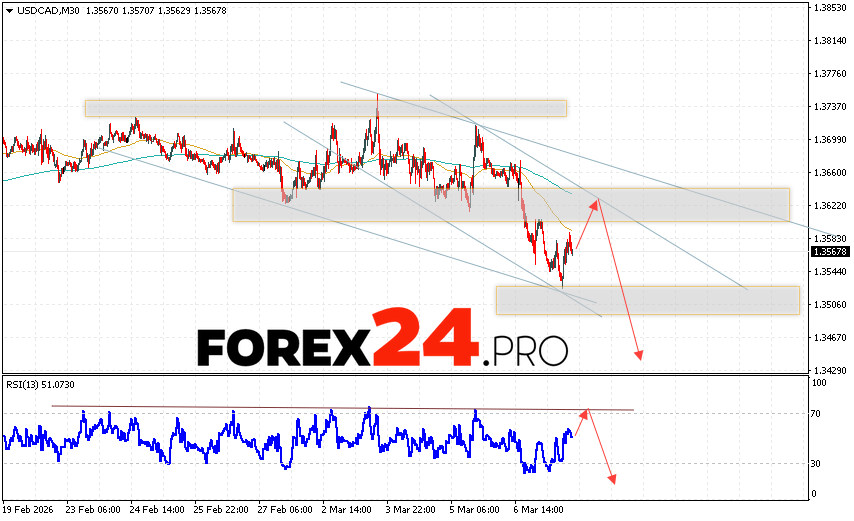
Task: Select the top gray resistance zone near 1.37370
Action: (325, 108)
